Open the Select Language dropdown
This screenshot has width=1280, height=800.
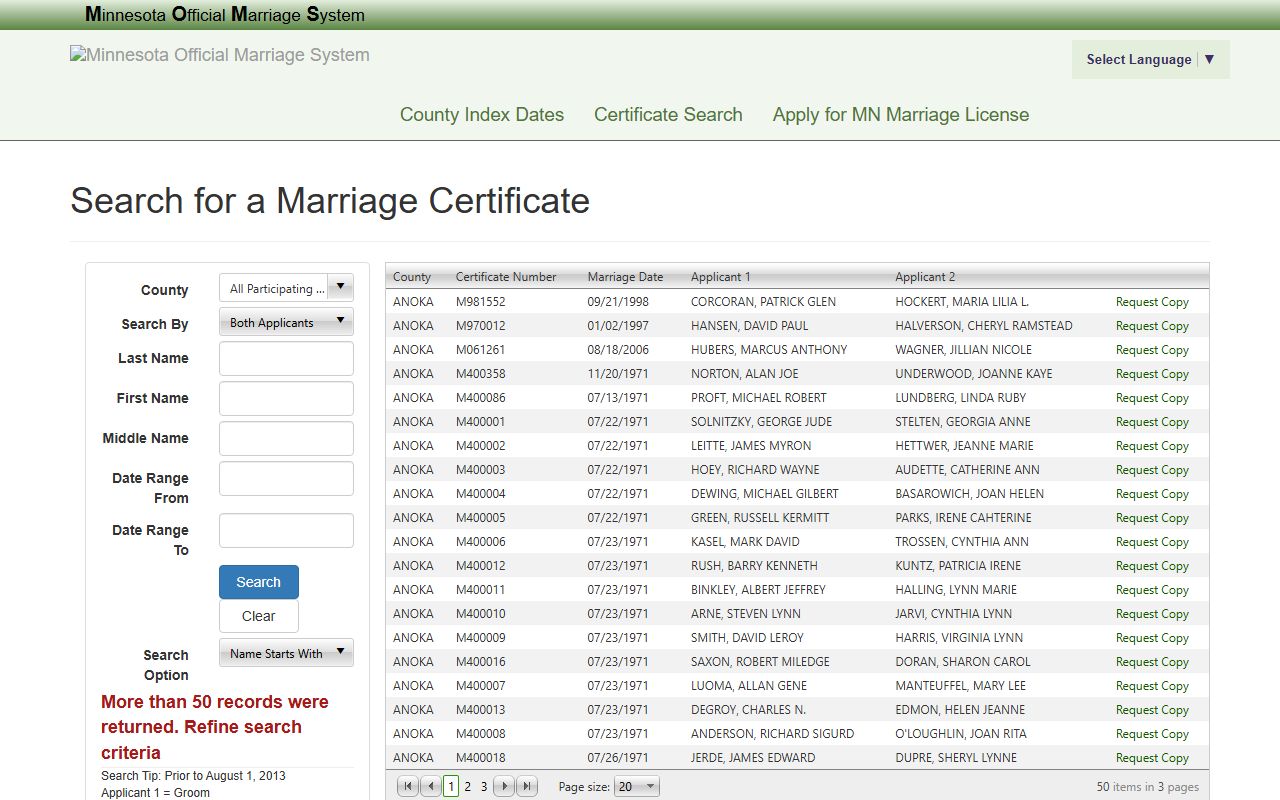1151,59
